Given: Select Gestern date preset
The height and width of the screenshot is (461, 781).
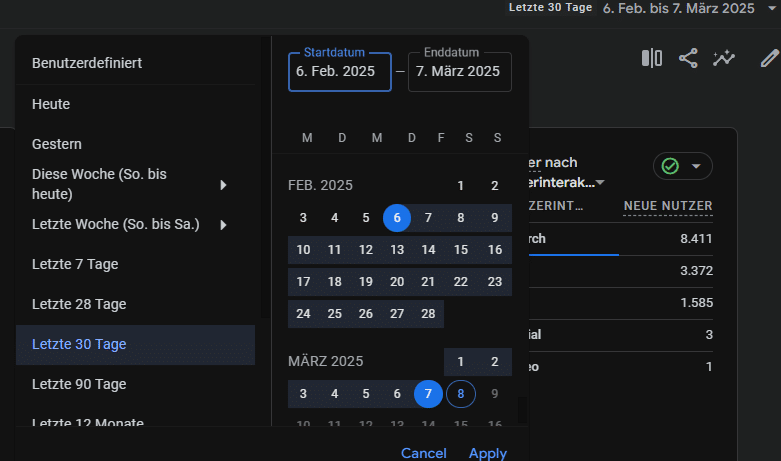Looking at the screenshot, I should pos(135,144).
